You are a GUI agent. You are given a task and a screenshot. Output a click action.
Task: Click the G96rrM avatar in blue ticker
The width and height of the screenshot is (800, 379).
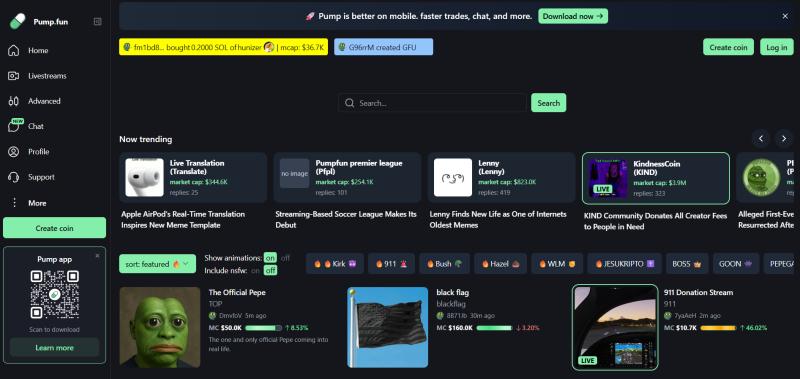point(342,47)
